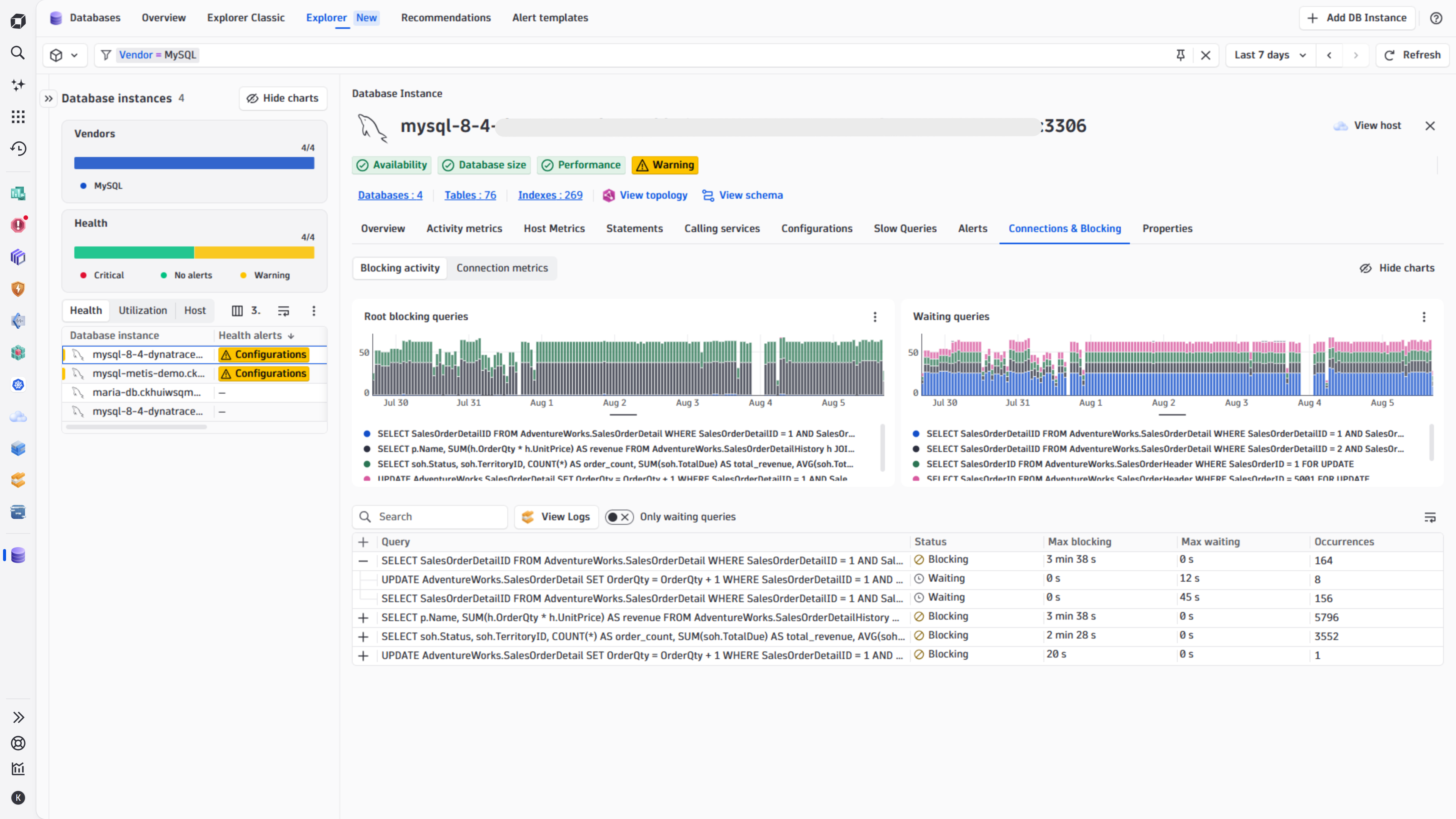Click Add DB Instance button

click(1357, 17)
